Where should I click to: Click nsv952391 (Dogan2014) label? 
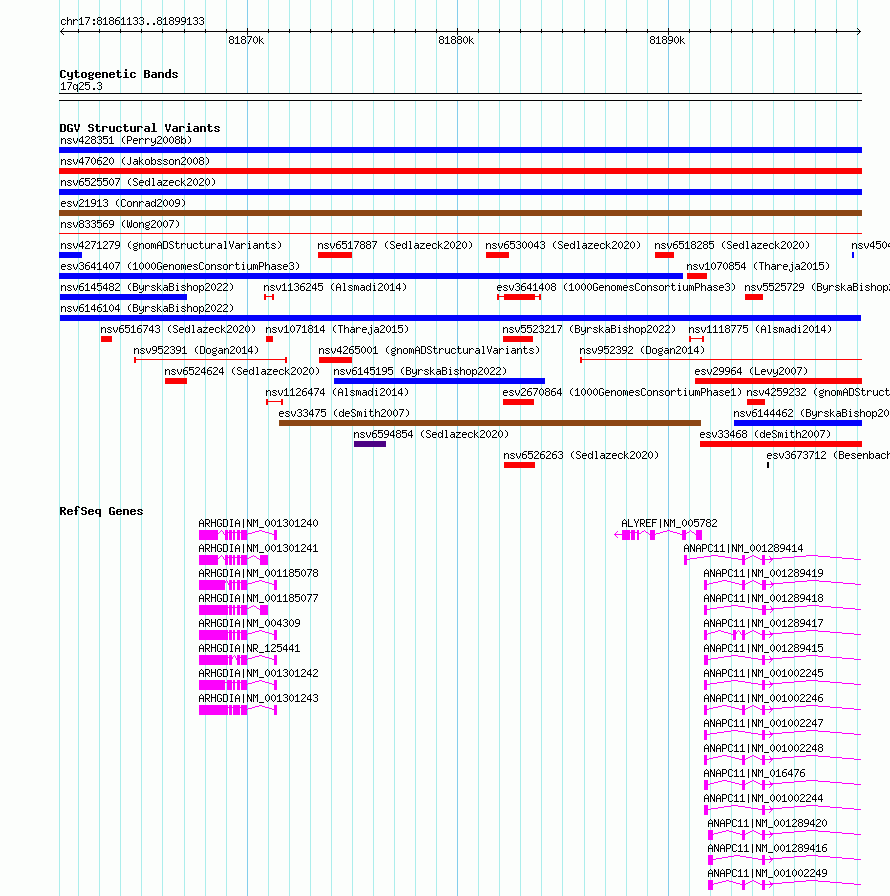click(x=196, y=350)
